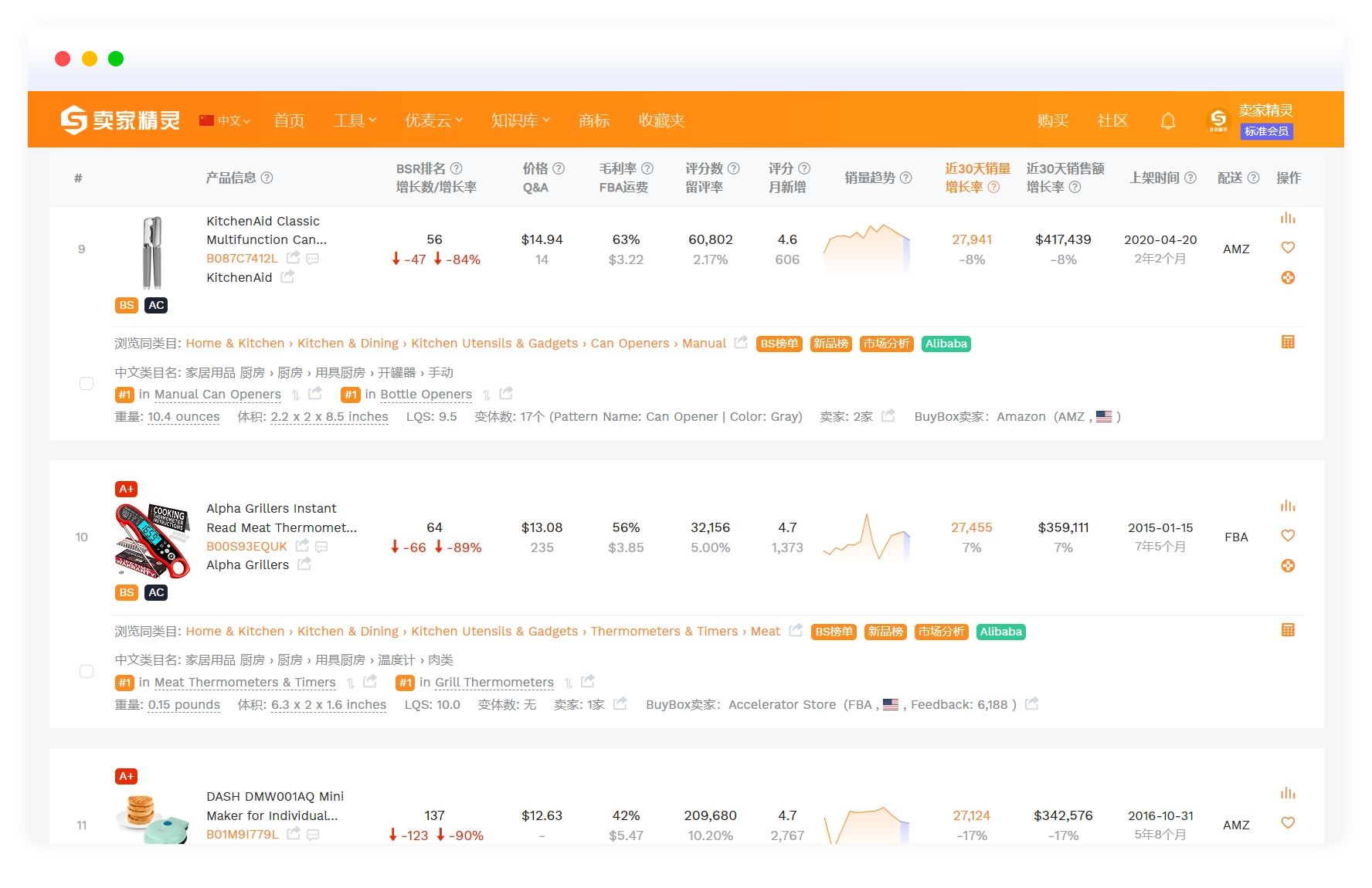This screenshot has width=1372, height=888.
Task: Open ASIN link B00S93EQUK
Action: pyautogui.click(x=246, y=546)
